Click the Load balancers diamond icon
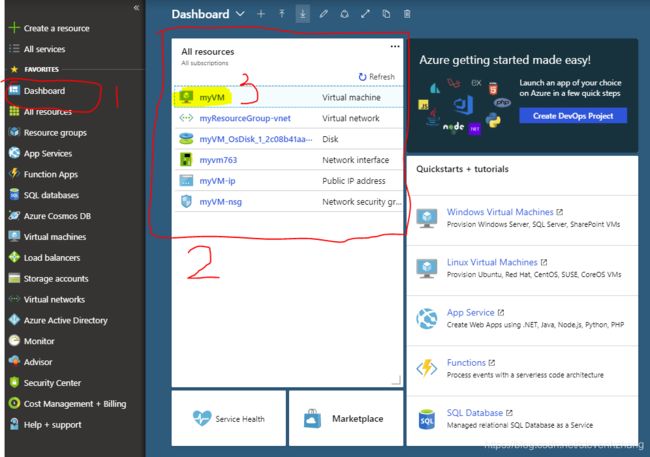This screenshot has height=457, width=650. [x=15, y=257]
